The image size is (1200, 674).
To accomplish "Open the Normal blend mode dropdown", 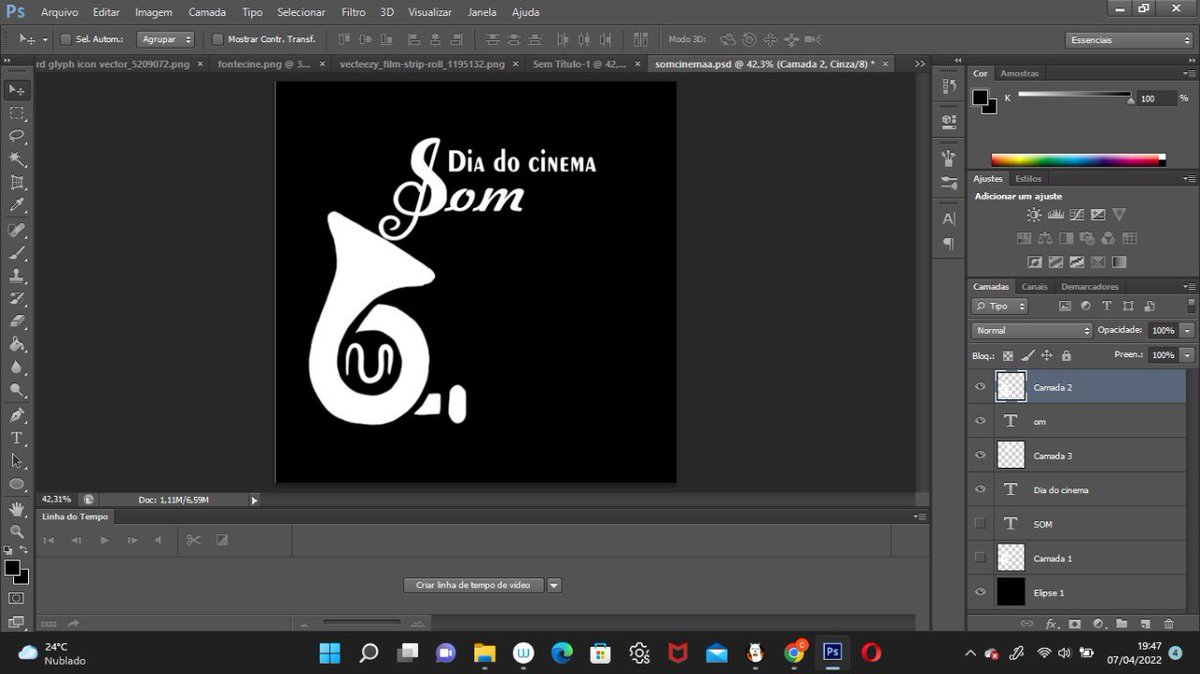I will click(x=1030, y=330).
